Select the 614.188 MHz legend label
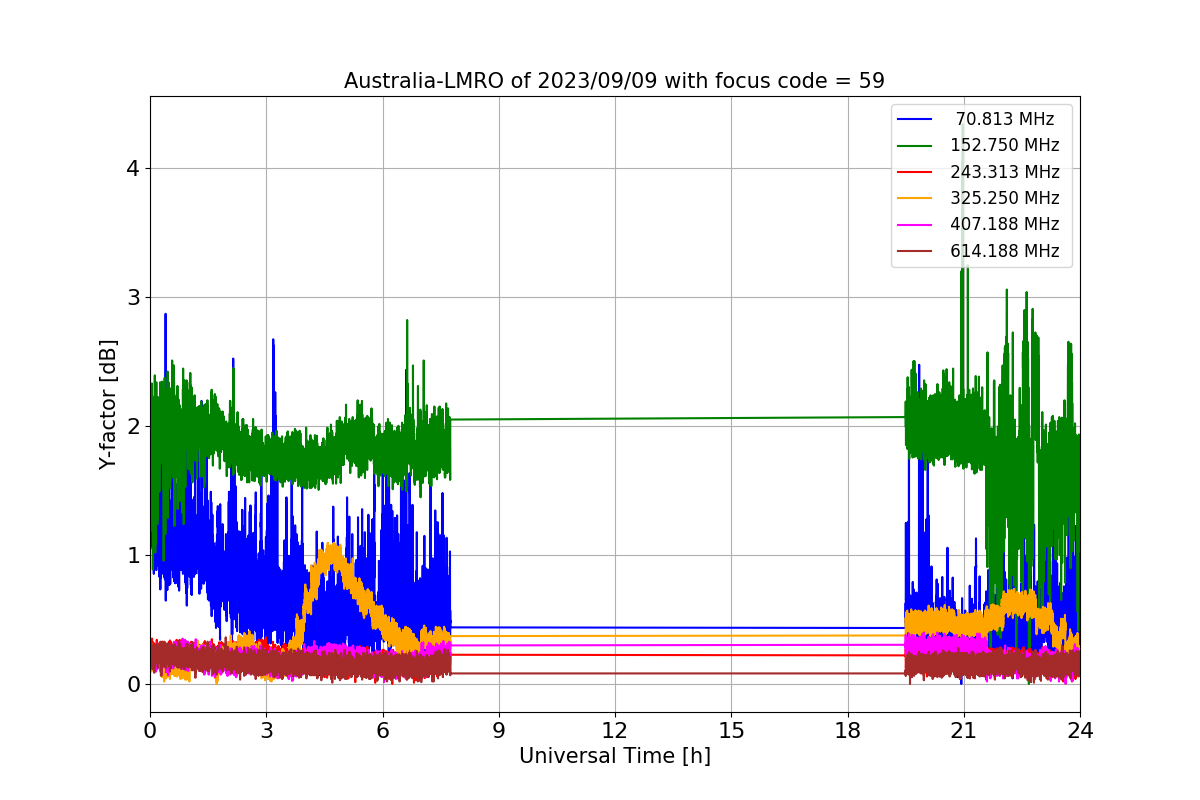Viewport: 1200px width, 800px height. click(1005, 251)
